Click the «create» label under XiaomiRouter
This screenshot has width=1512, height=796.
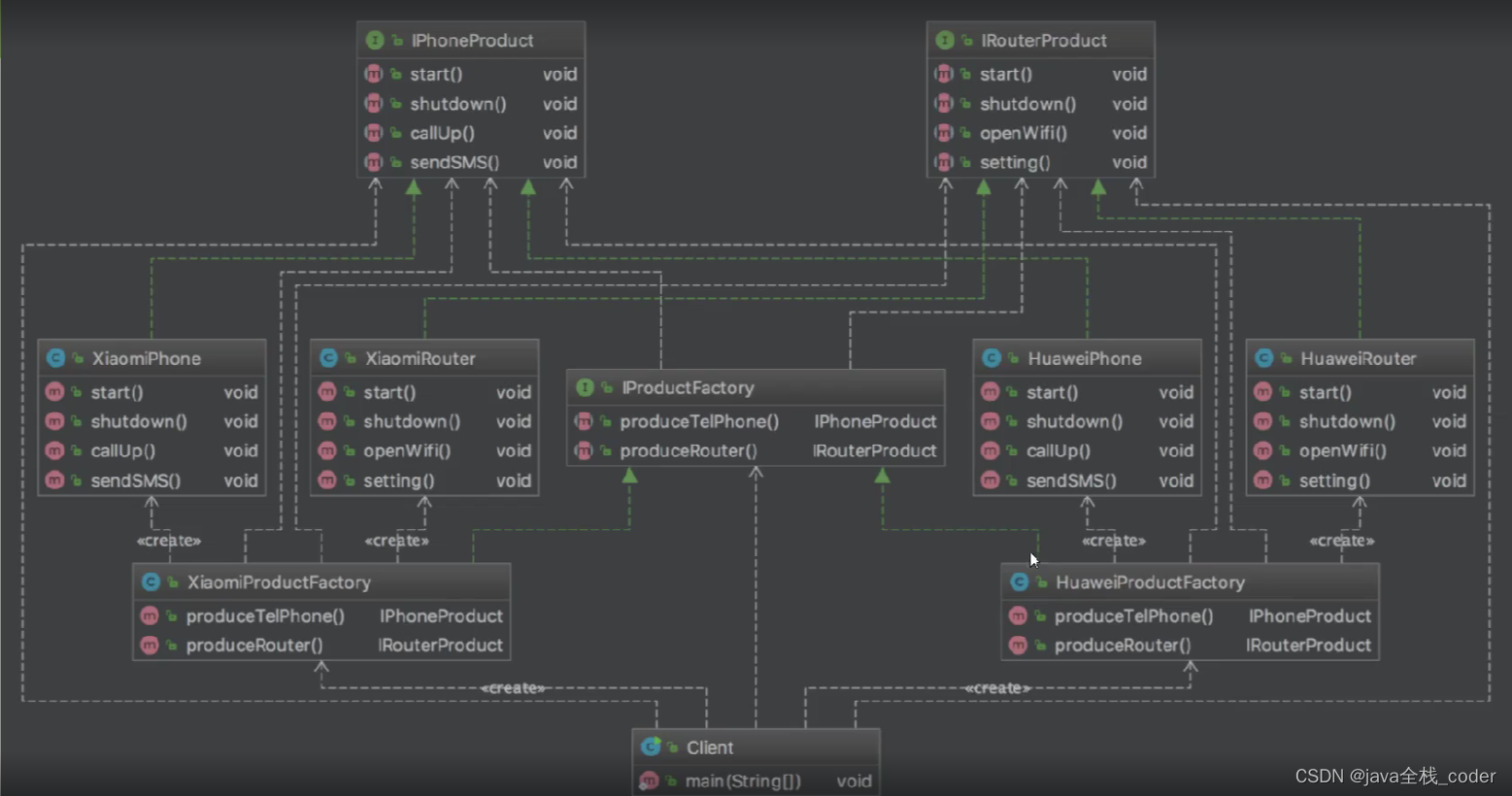[396, 540]
